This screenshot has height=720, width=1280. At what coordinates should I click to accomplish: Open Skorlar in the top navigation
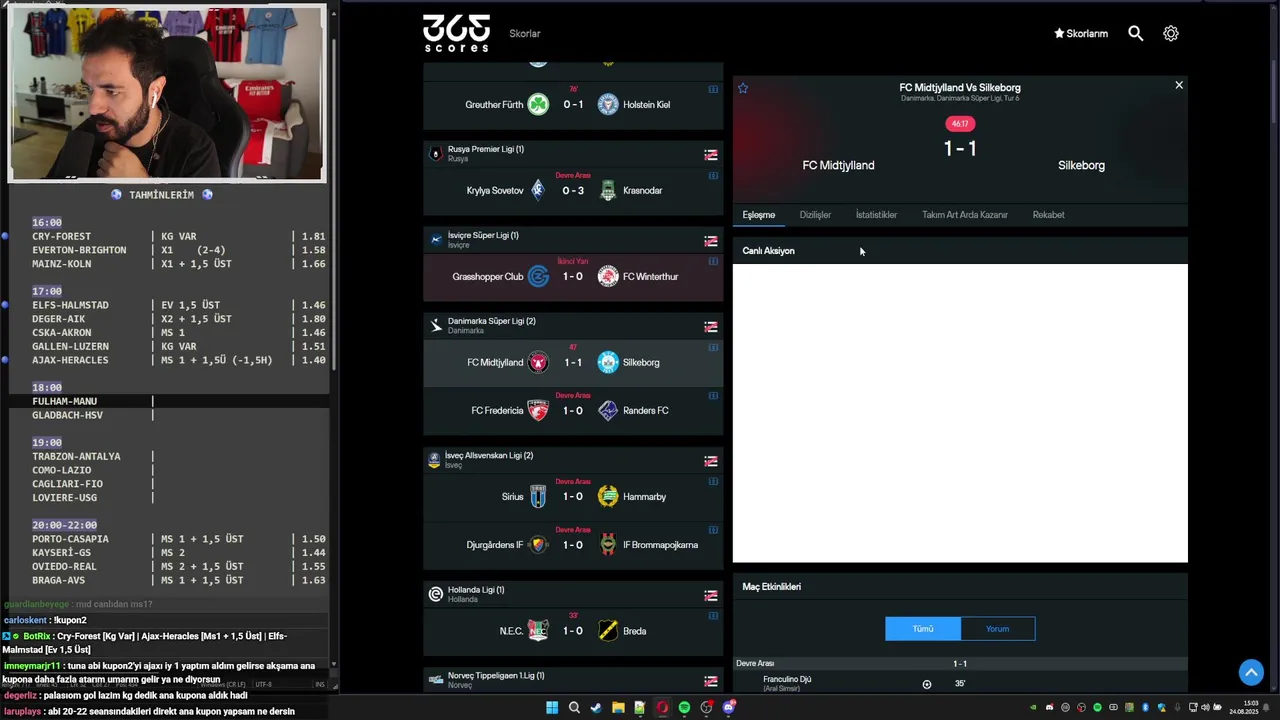525,33
